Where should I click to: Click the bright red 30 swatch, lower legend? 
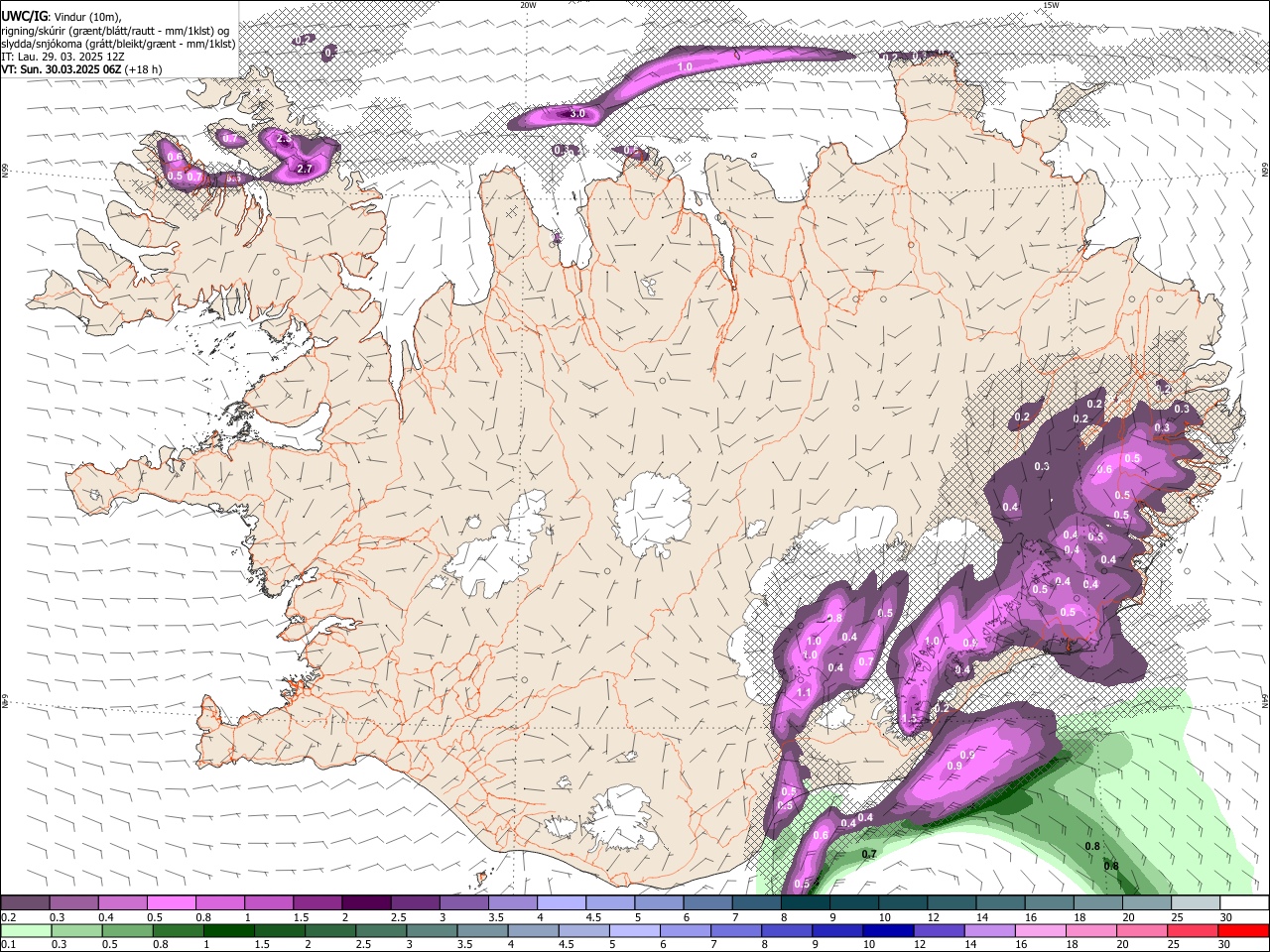coord(1243,931)
